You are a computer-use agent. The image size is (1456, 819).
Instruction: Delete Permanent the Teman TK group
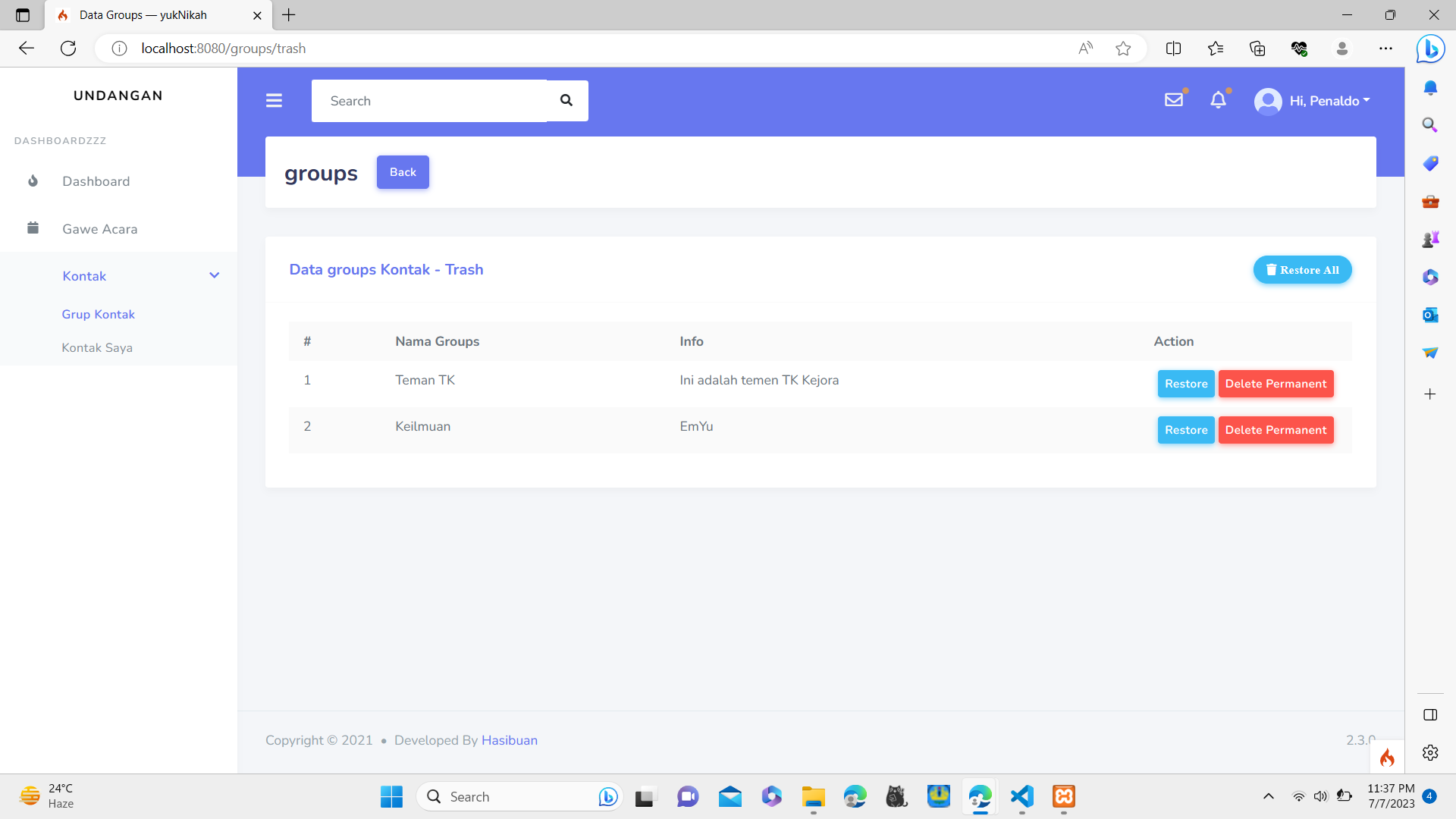pyautogui.click(x=1276, y=384)
